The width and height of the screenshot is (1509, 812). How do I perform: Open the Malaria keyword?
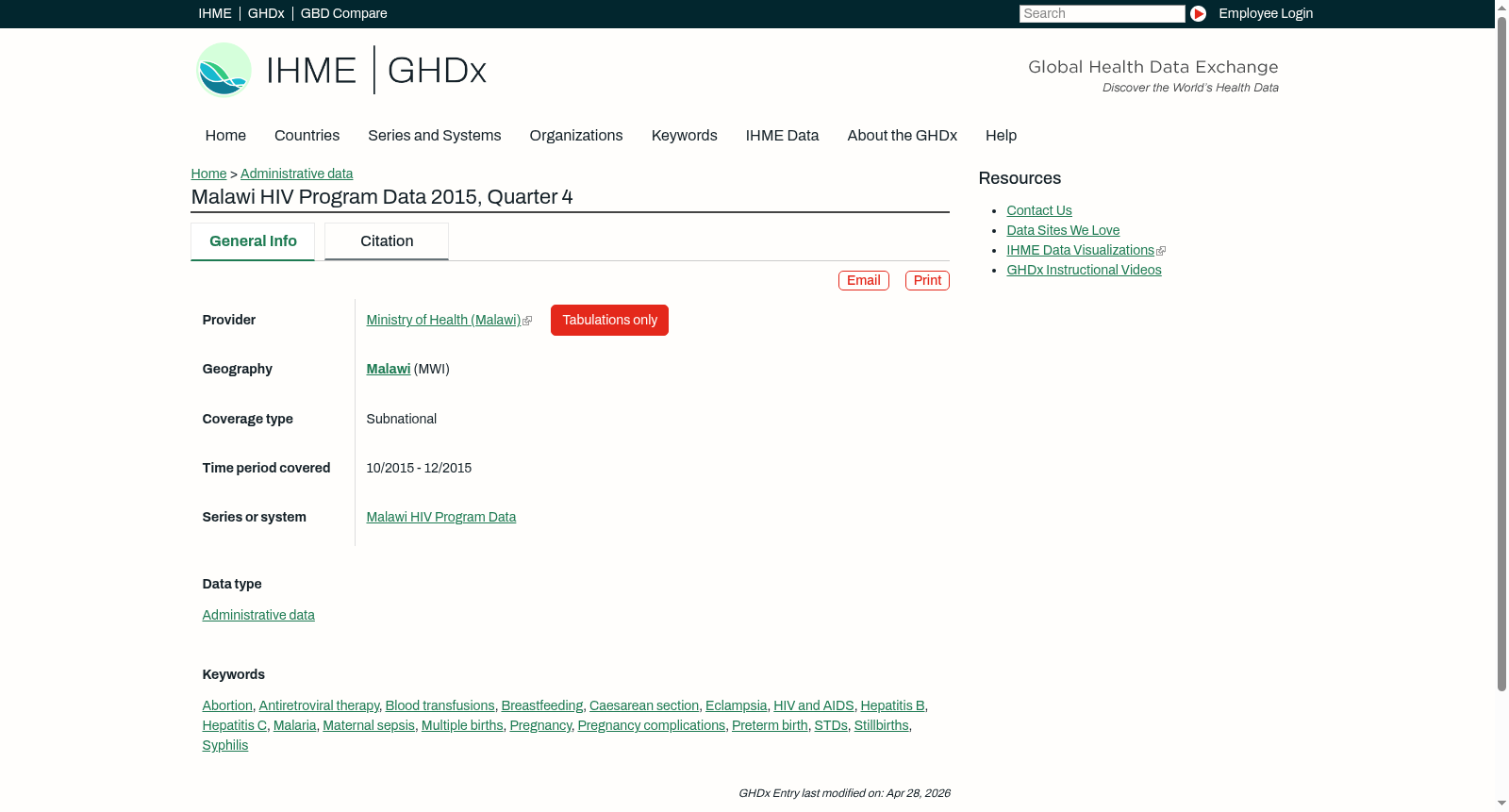(295, 725)
